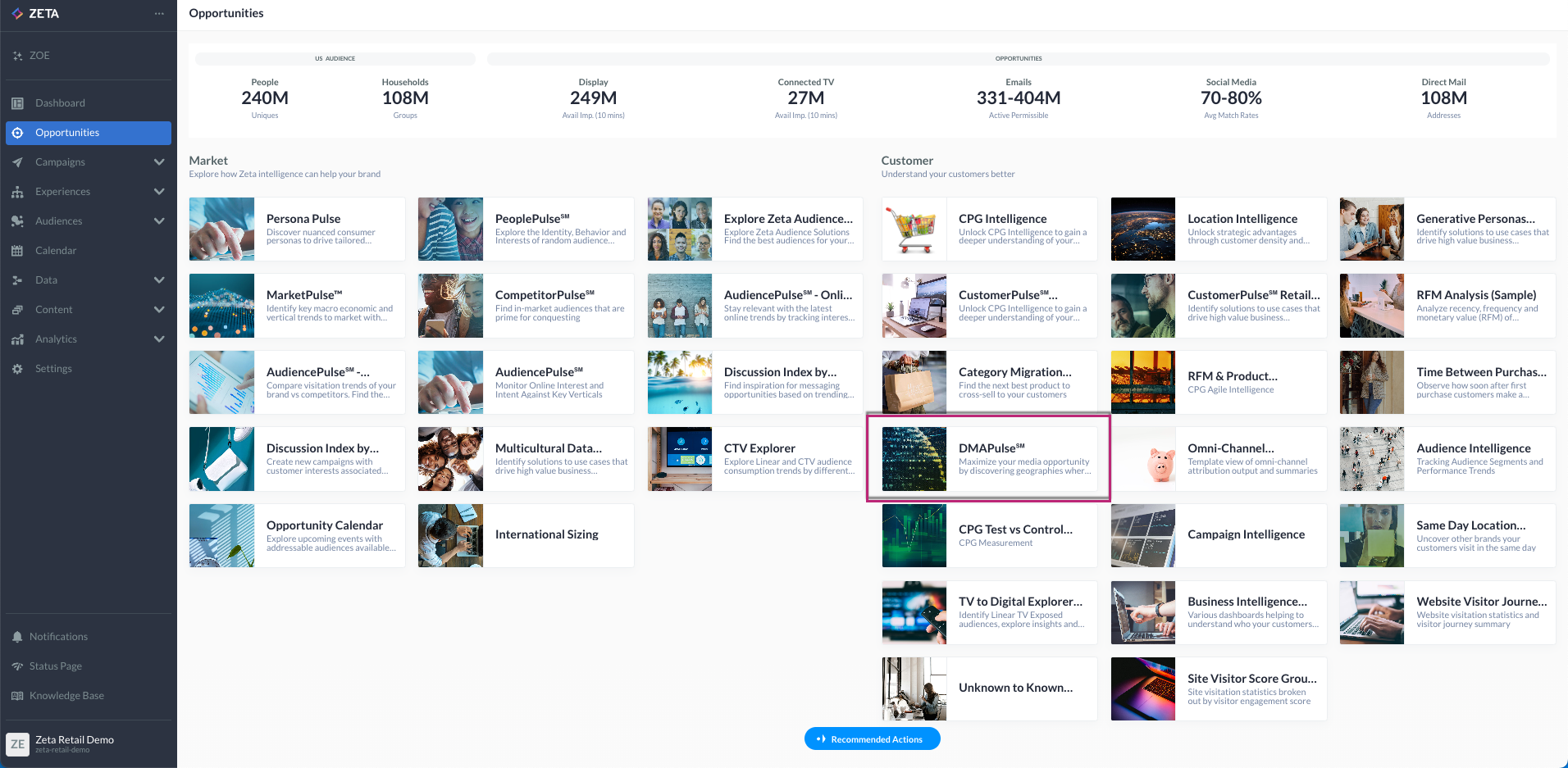
Task: Open the three-dot menu beside ZETA
Action: click(x=159, y=13)
